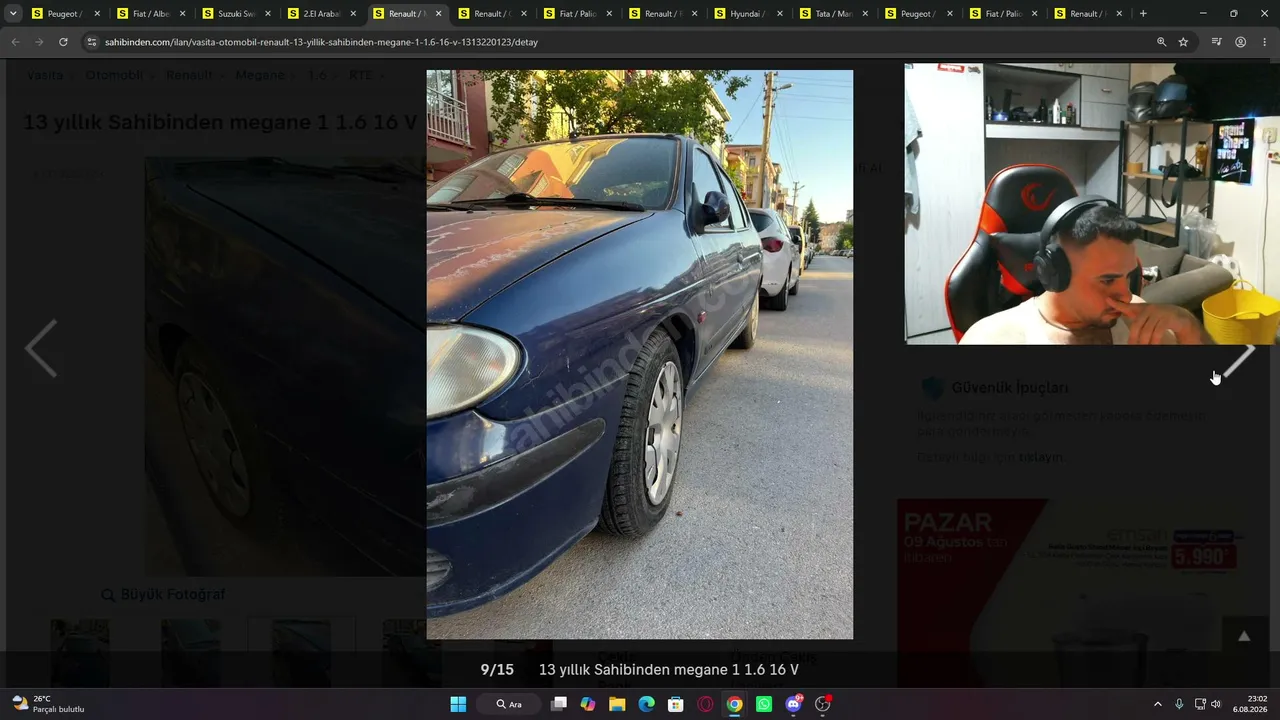Open File Explorer from the taskbar
The width and height of the screenshot is (1280, 720).
coord(617,704)
